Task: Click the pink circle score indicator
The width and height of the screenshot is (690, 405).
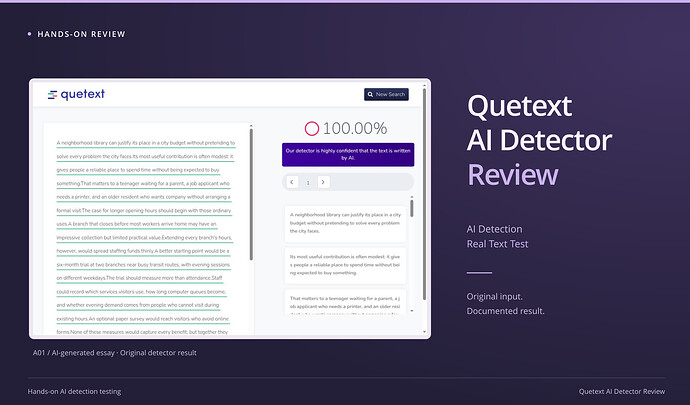Action: 312,129
